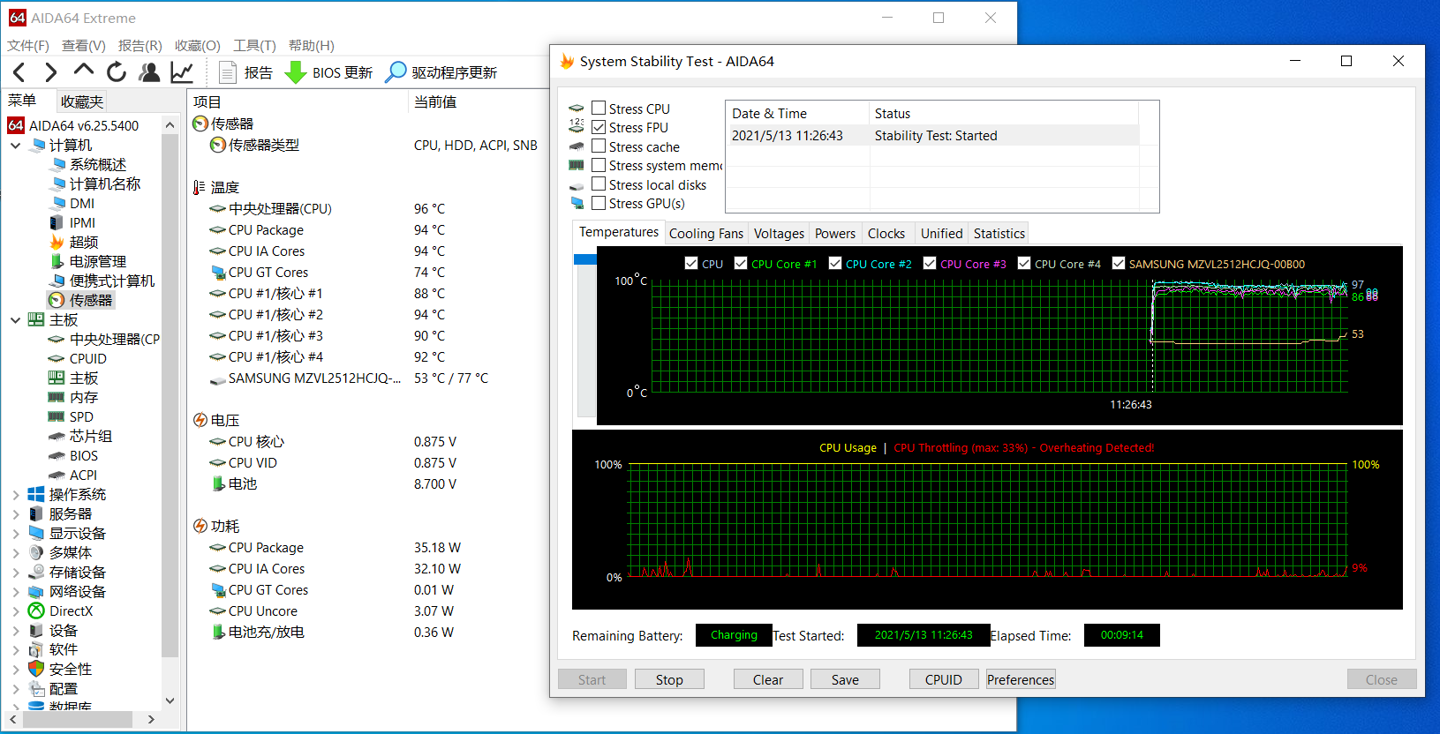Switch to the Voltages tab
The width and height of the screenshot is (1440, 734).
point(779,233)
